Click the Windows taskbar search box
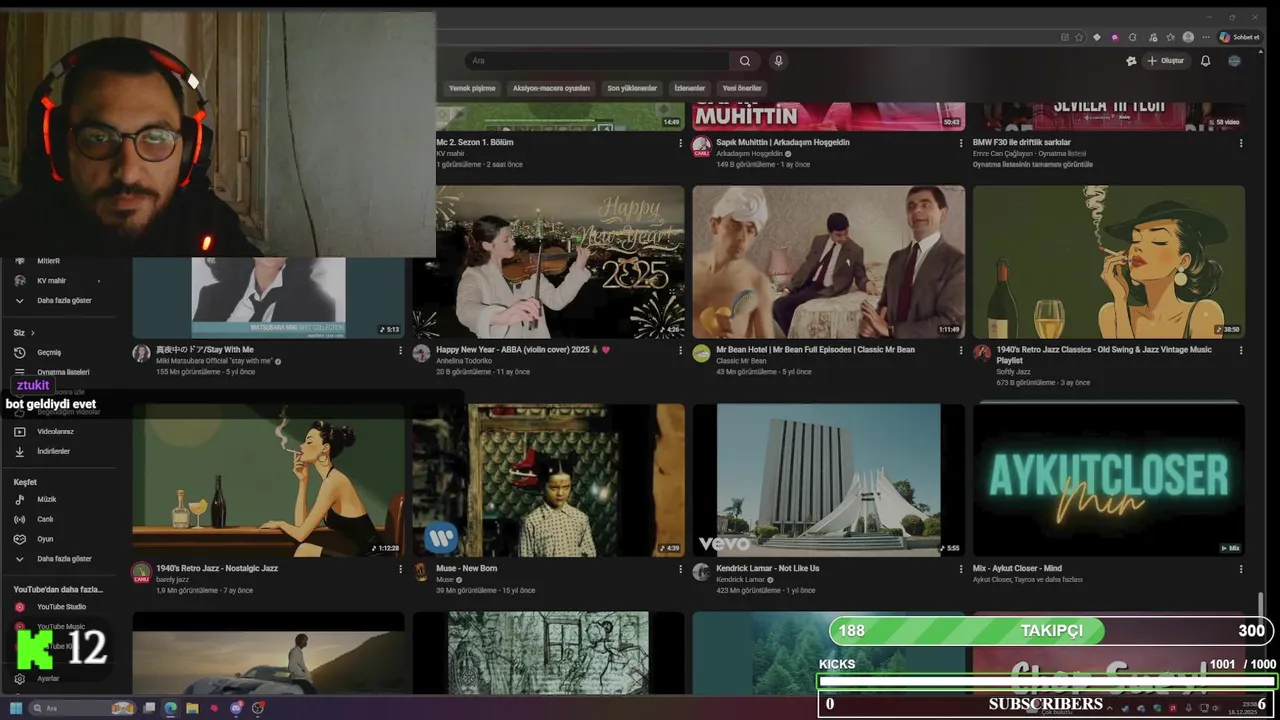 tap(83, 708)
